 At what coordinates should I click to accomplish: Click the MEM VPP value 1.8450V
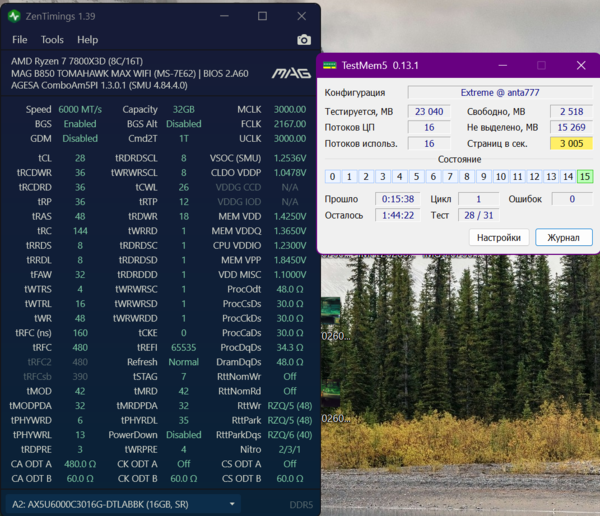pos(290,260)
